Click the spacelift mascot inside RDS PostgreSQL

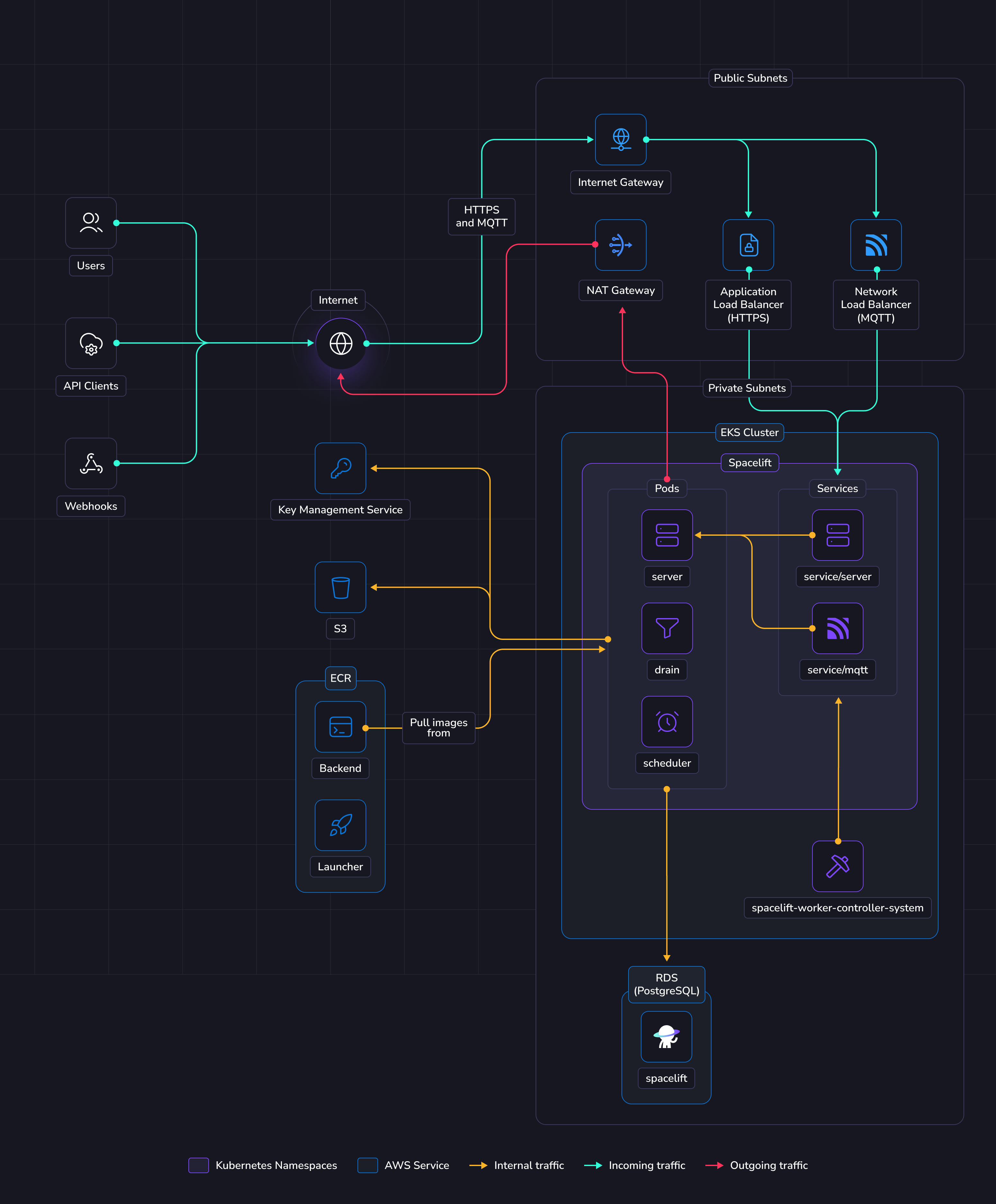pos(666,1036)
